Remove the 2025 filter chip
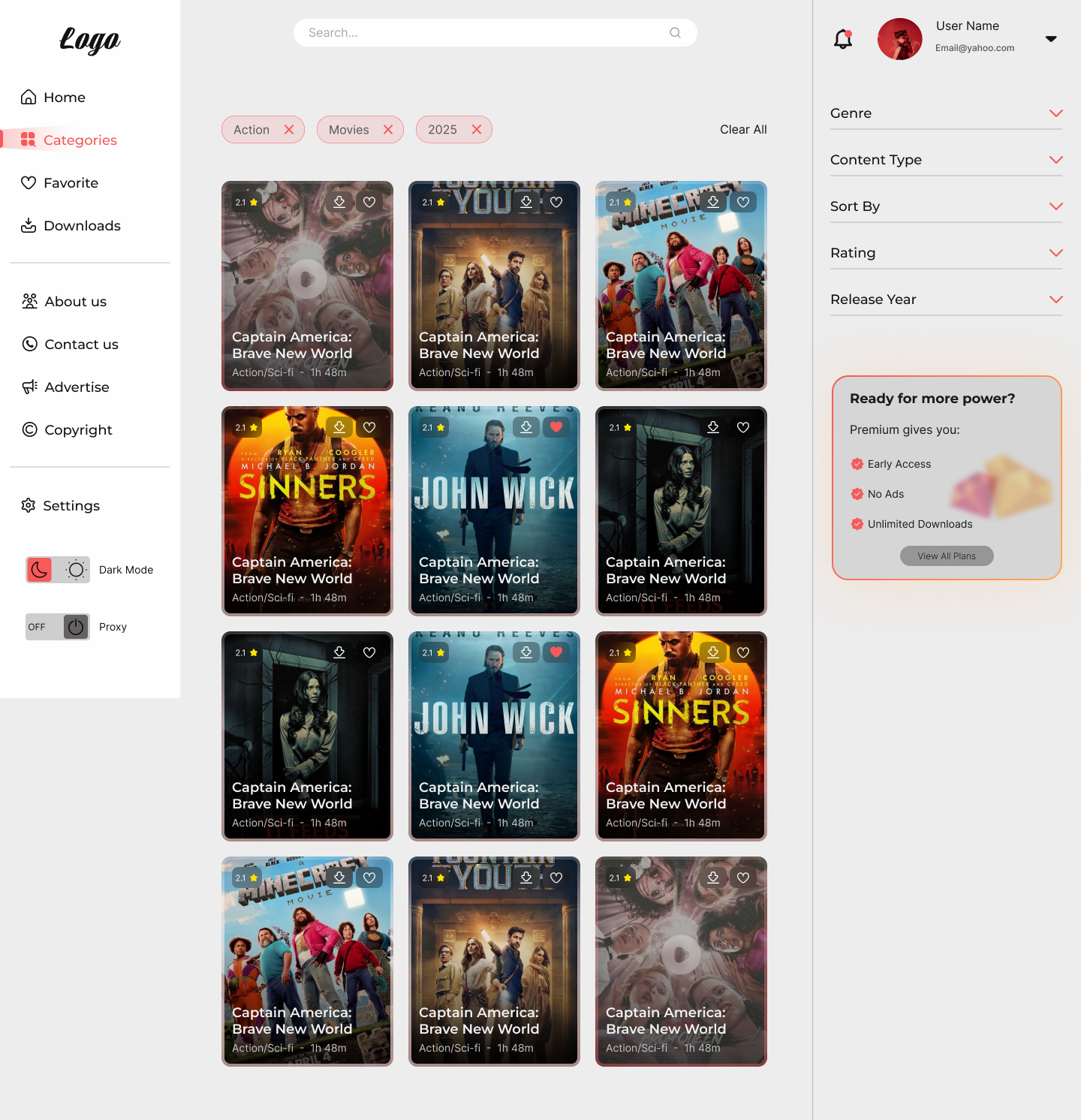The image size is (1081, 1120). tap(477, 130)
